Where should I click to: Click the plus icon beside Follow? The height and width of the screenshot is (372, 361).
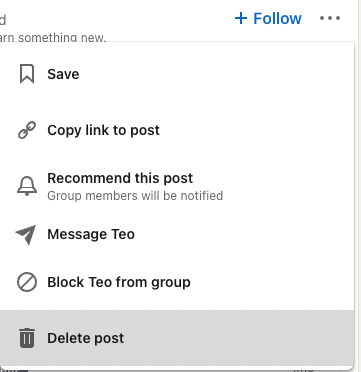click(x=241, y=18)
